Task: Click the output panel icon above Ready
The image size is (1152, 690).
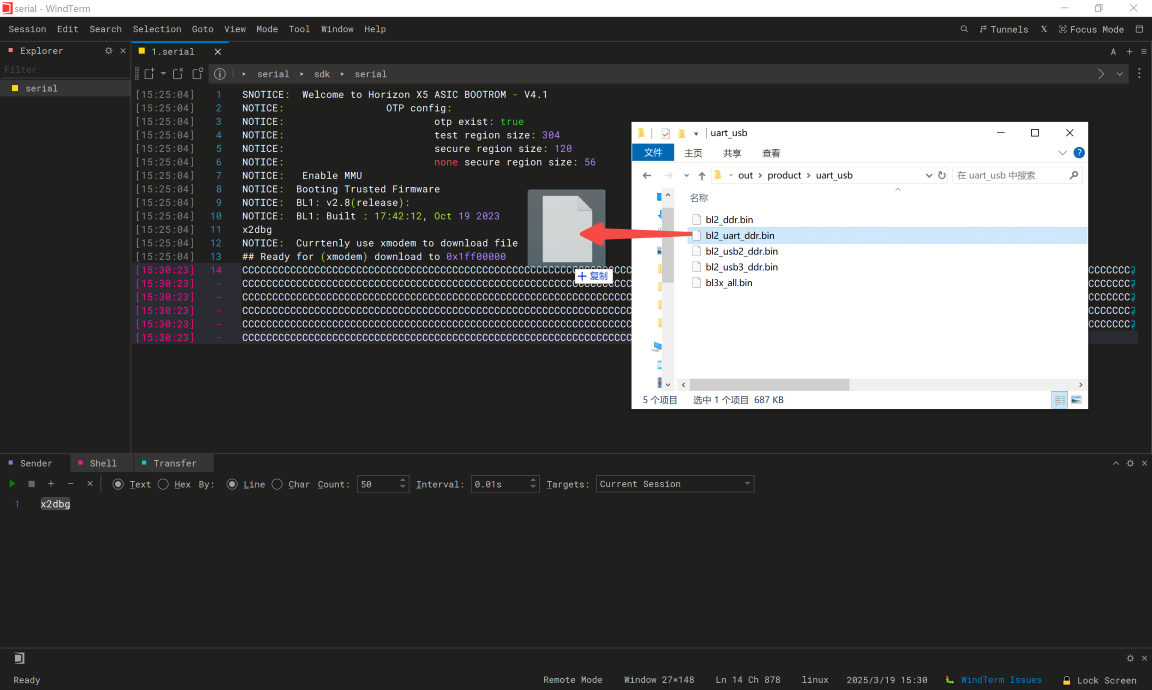Action: [19, 658]
